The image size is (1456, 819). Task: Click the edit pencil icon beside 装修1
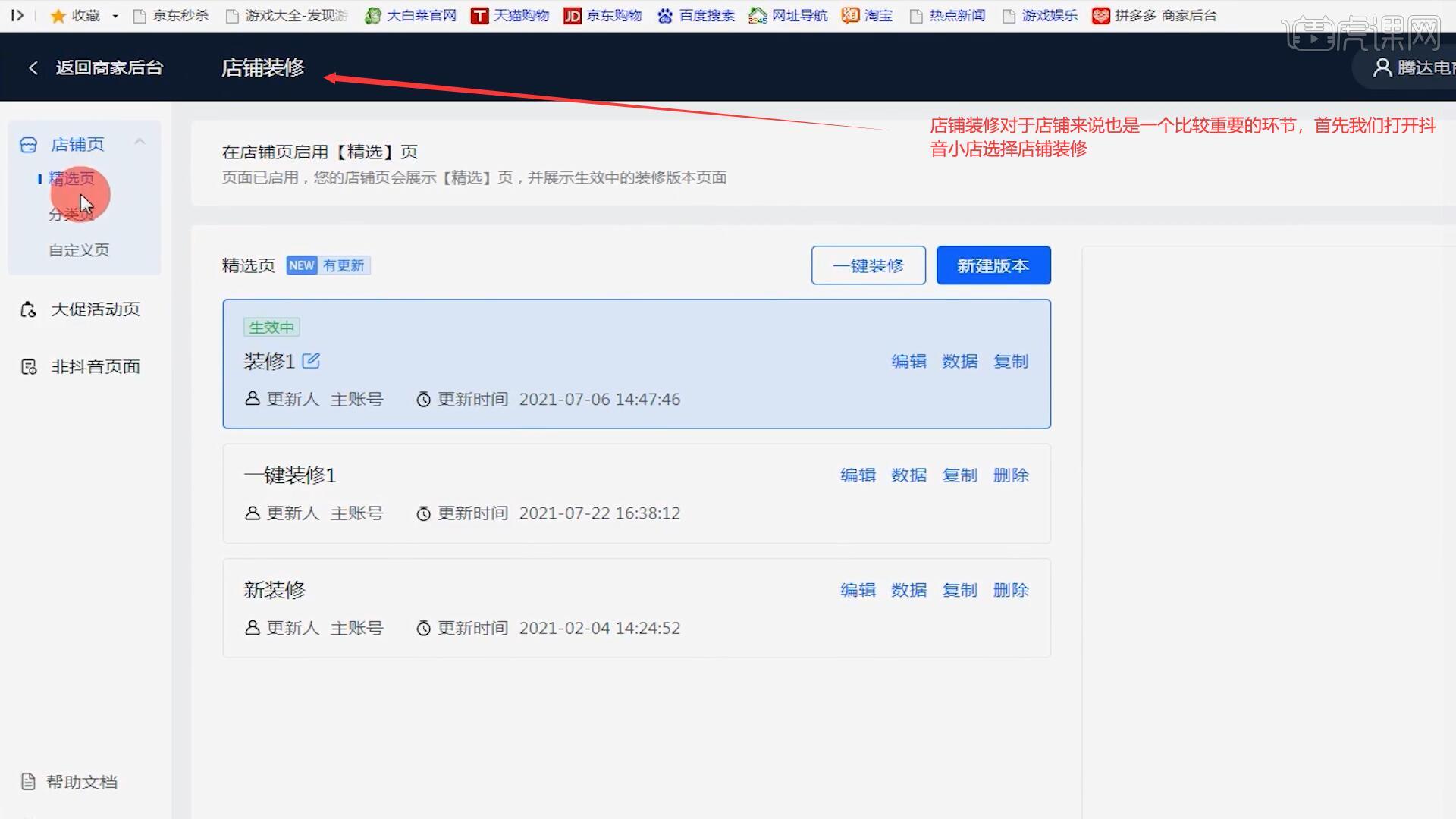[311, 361]
